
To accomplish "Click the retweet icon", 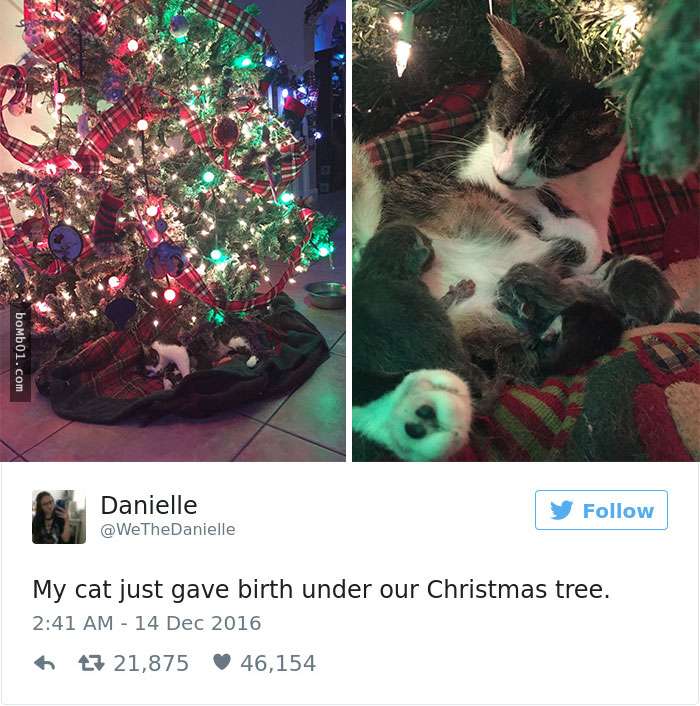I will (x=91, y=663).
